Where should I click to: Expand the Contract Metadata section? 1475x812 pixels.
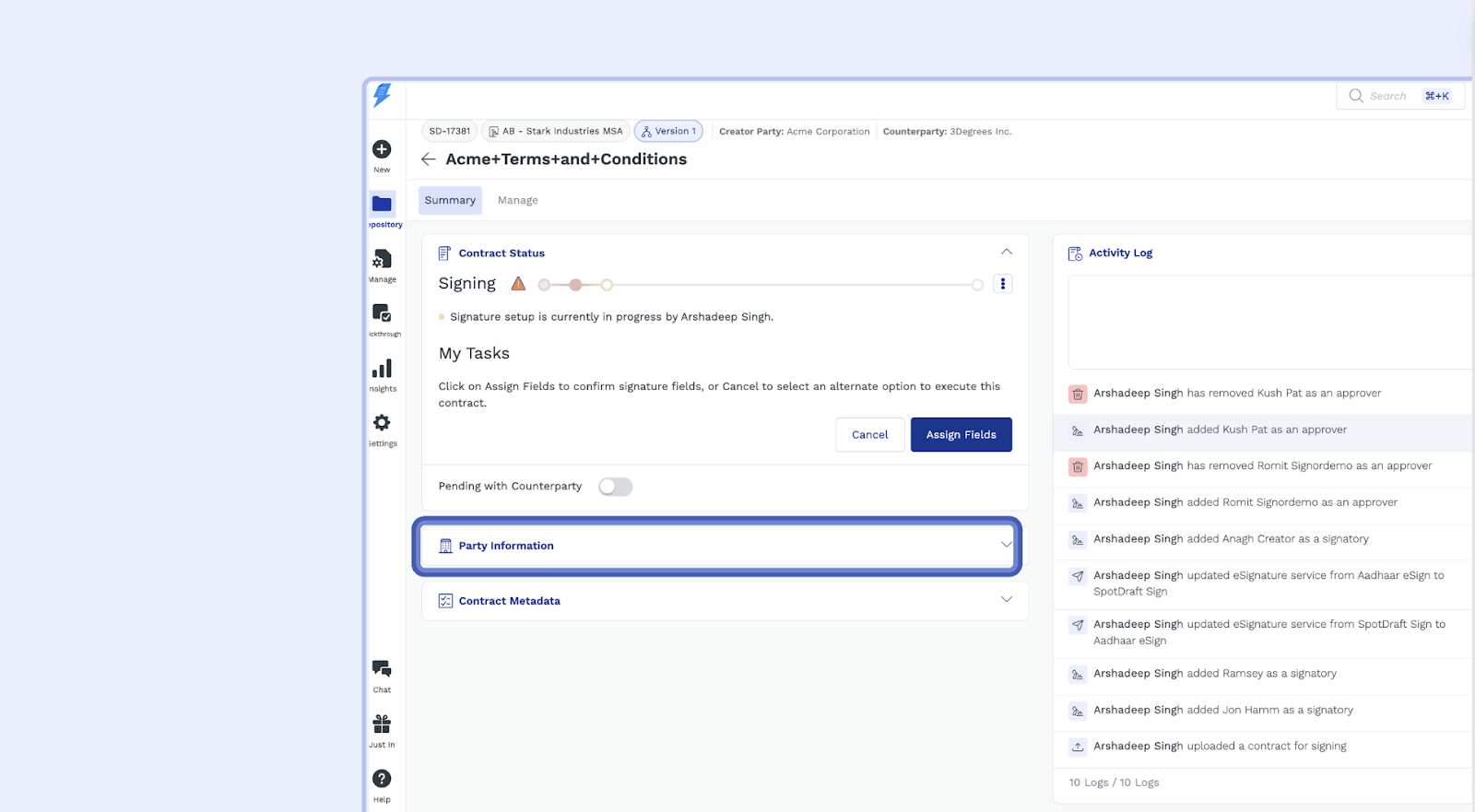[1007, 599]
